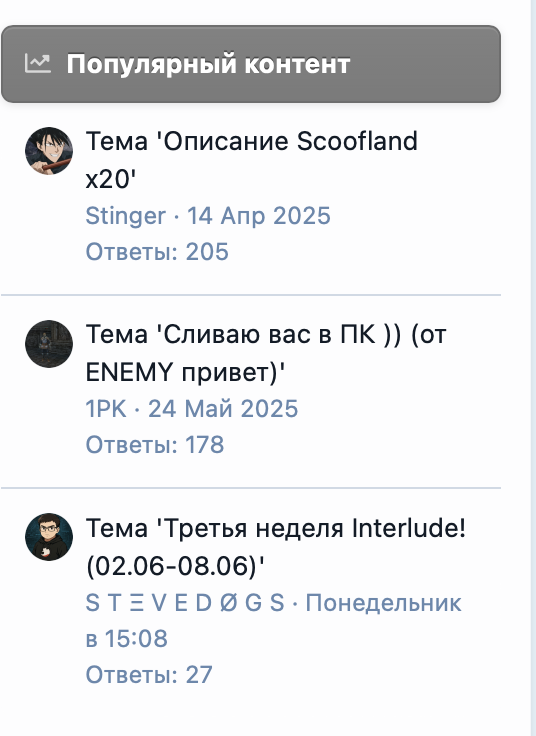
Task: Click the divider line below the Scoofland entry
Action: pyautogui.click(x=251, y=295)
